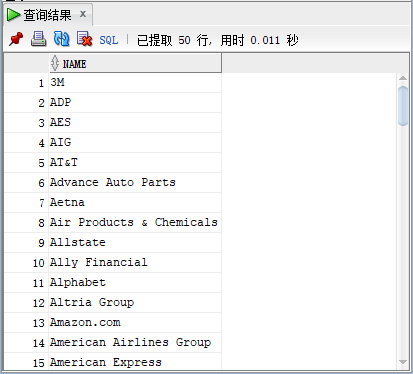Select the Advance Auto Parts cell

click(x=135, y=183)
